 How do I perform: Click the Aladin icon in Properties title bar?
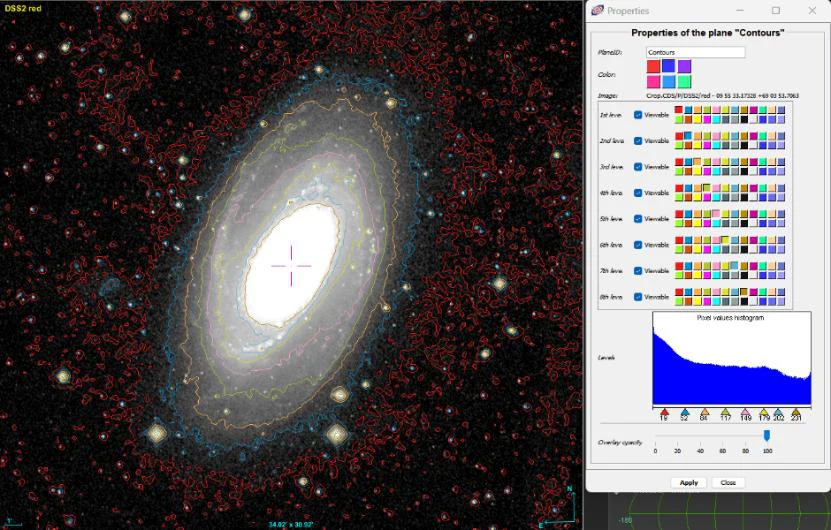point(598,10)
